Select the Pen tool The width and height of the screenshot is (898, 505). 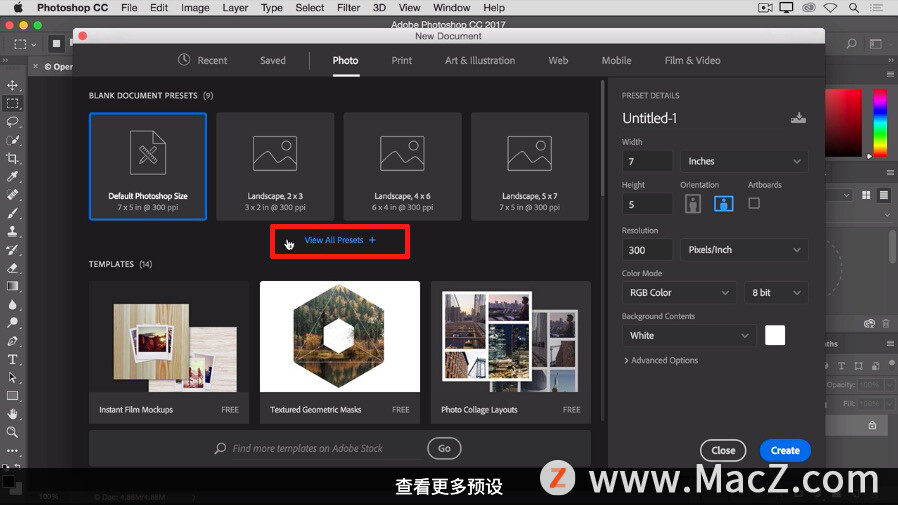12,341
